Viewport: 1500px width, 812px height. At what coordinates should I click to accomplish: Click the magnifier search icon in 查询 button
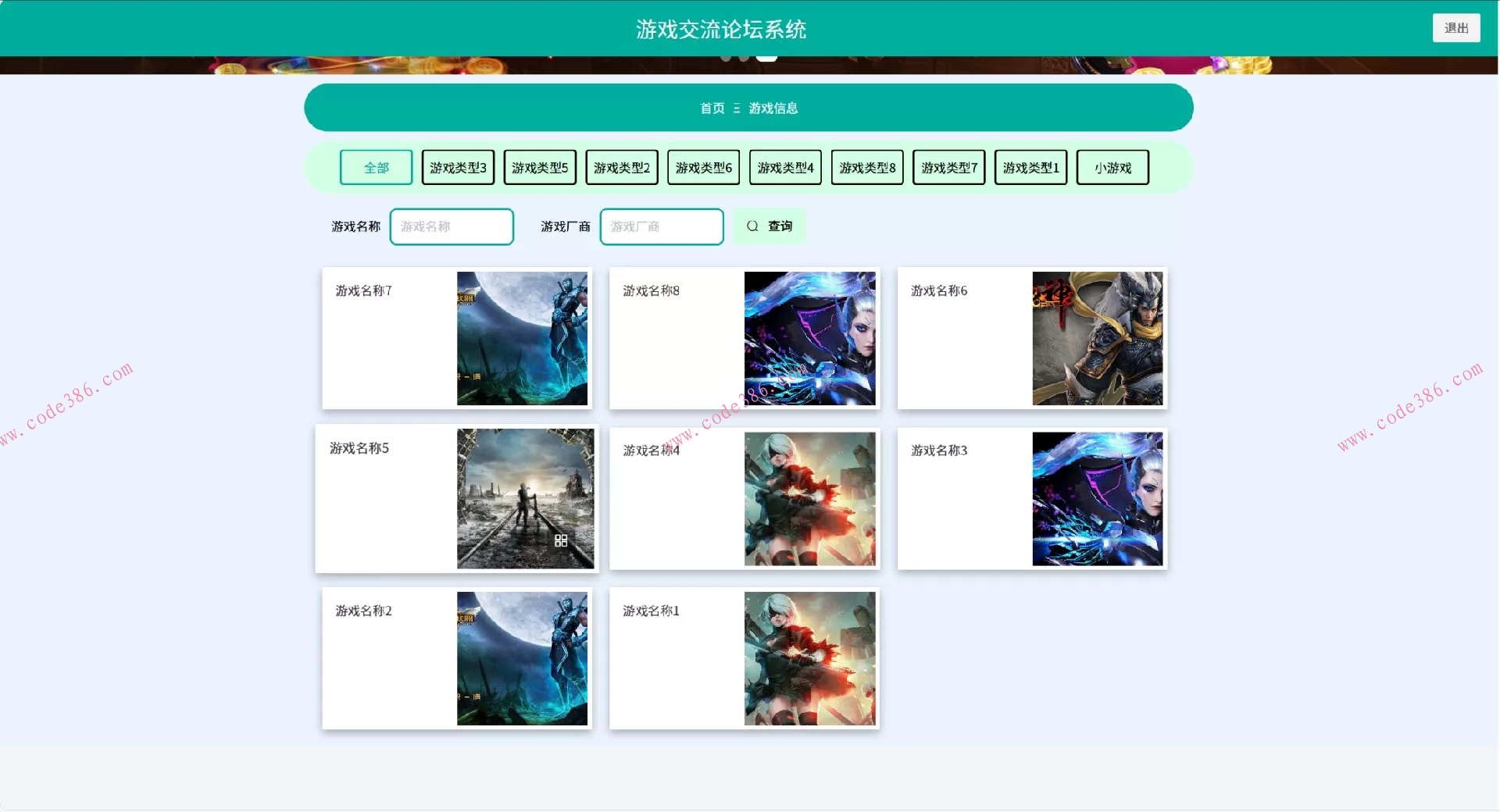click(x=752, y=226)
